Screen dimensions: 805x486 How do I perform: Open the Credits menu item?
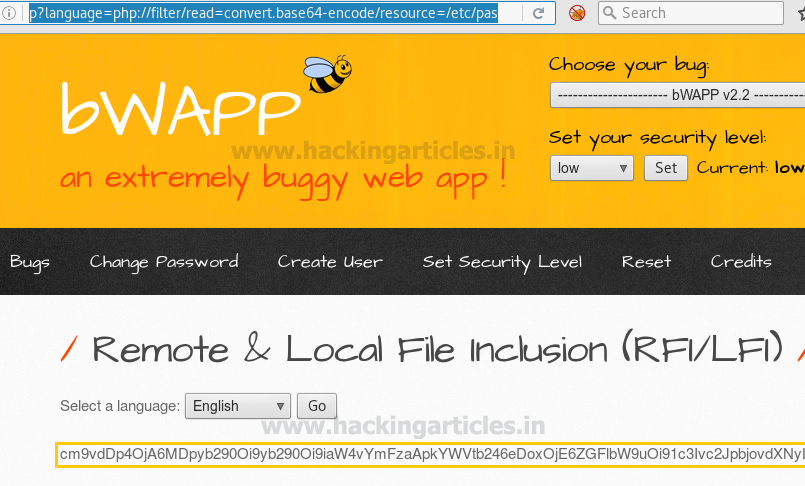(741, 262)
